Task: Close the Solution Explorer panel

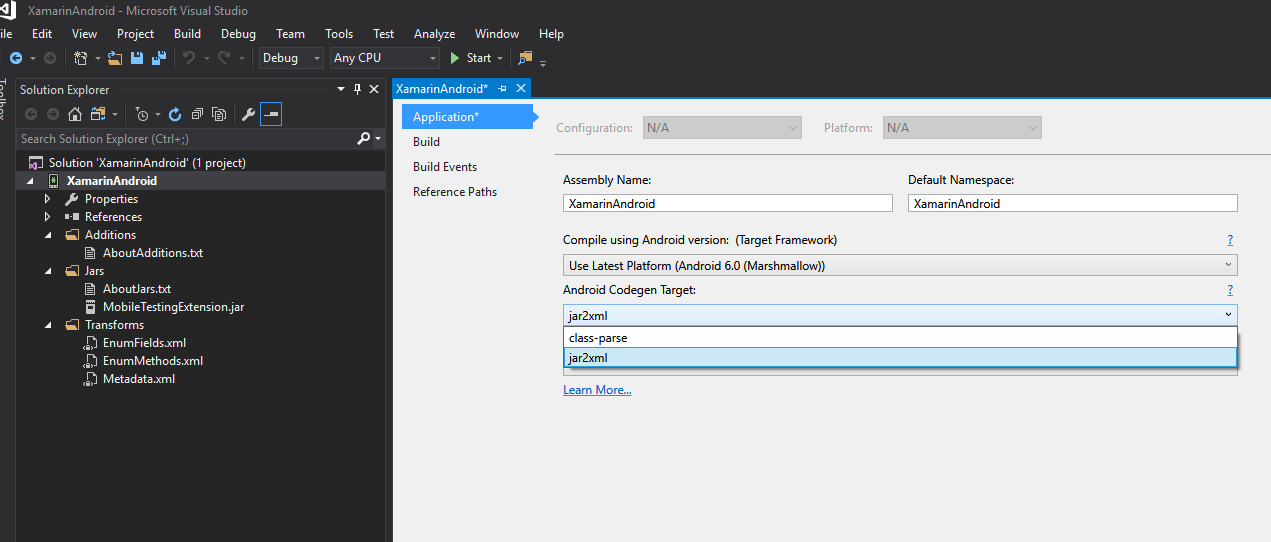Action: coord(374,90)
